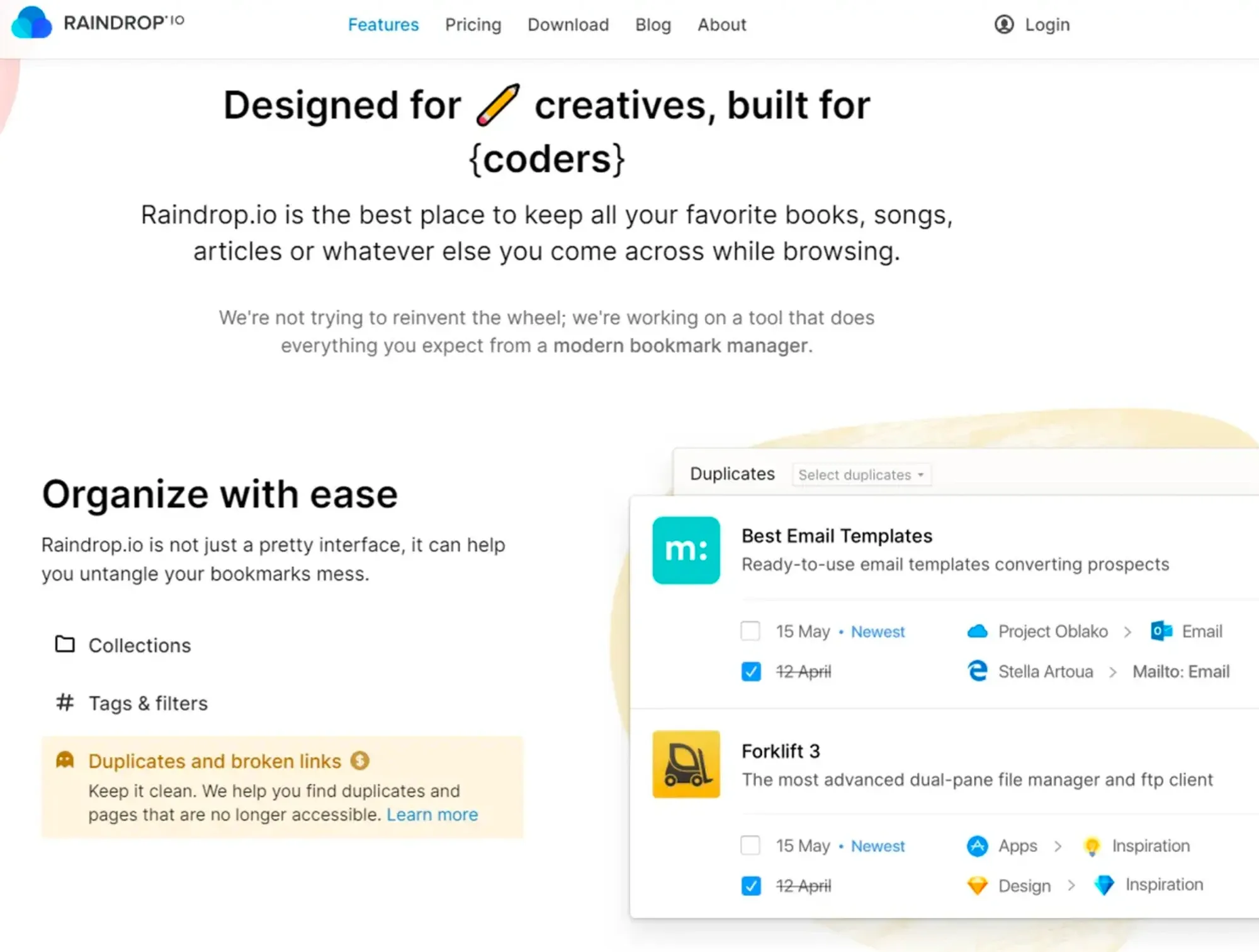
Task: Click the Outlook icon beside Email
Action: coord(1161,631)
